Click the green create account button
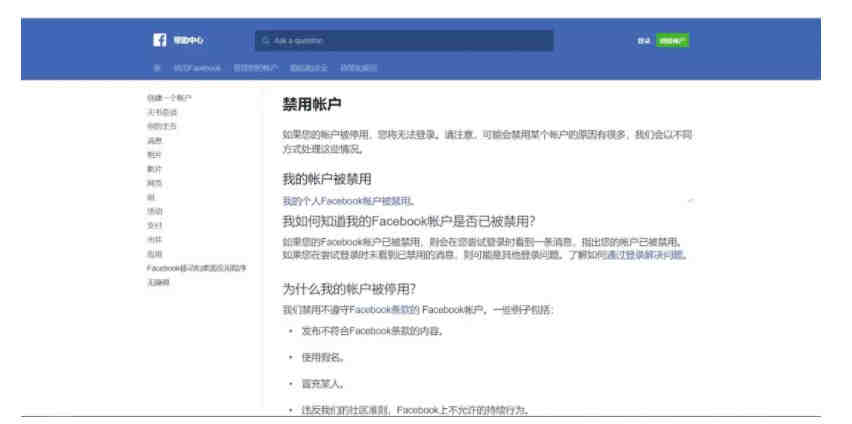Screen dimensions: 852x424 (672, 41)
